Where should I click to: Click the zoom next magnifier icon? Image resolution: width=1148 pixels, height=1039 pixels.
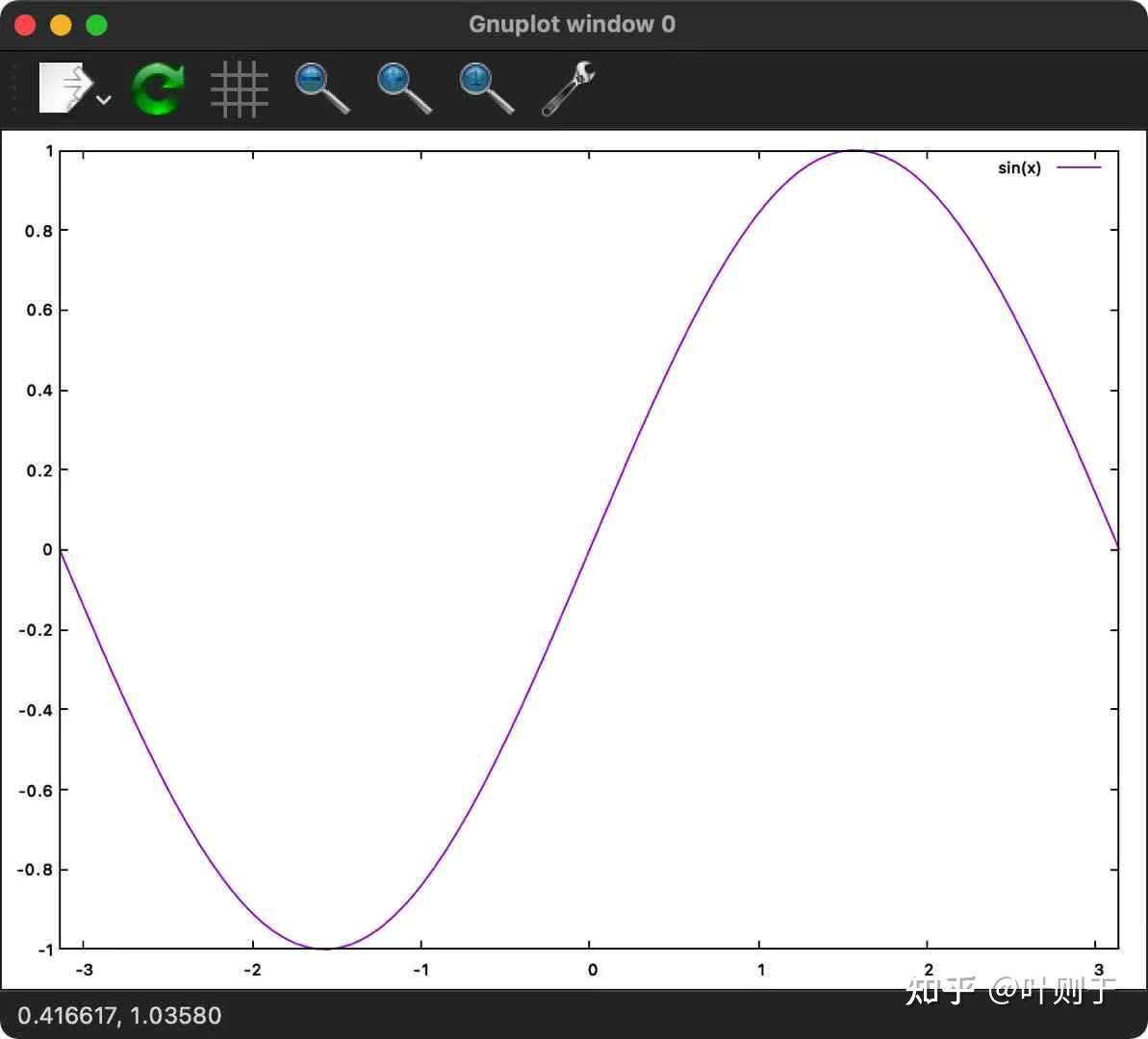click(x=404, y=89)
